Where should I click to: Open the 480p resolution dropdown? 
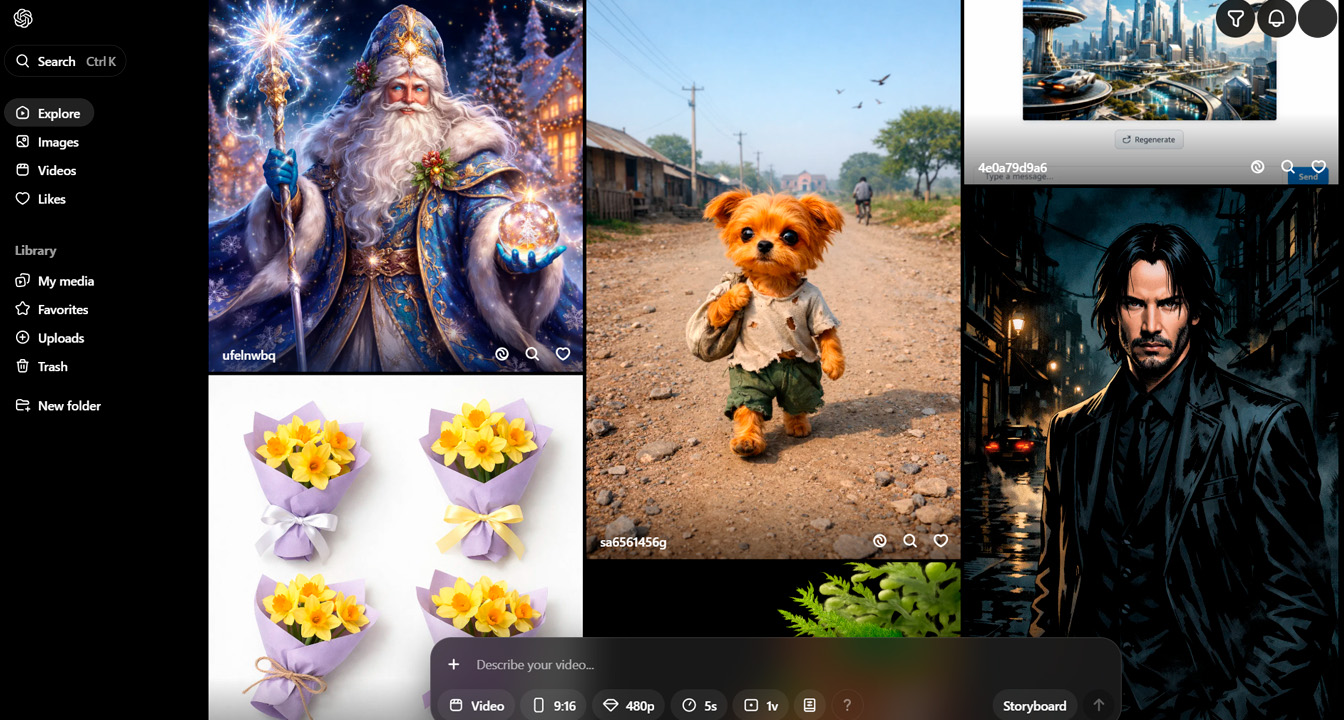point(629,706)
